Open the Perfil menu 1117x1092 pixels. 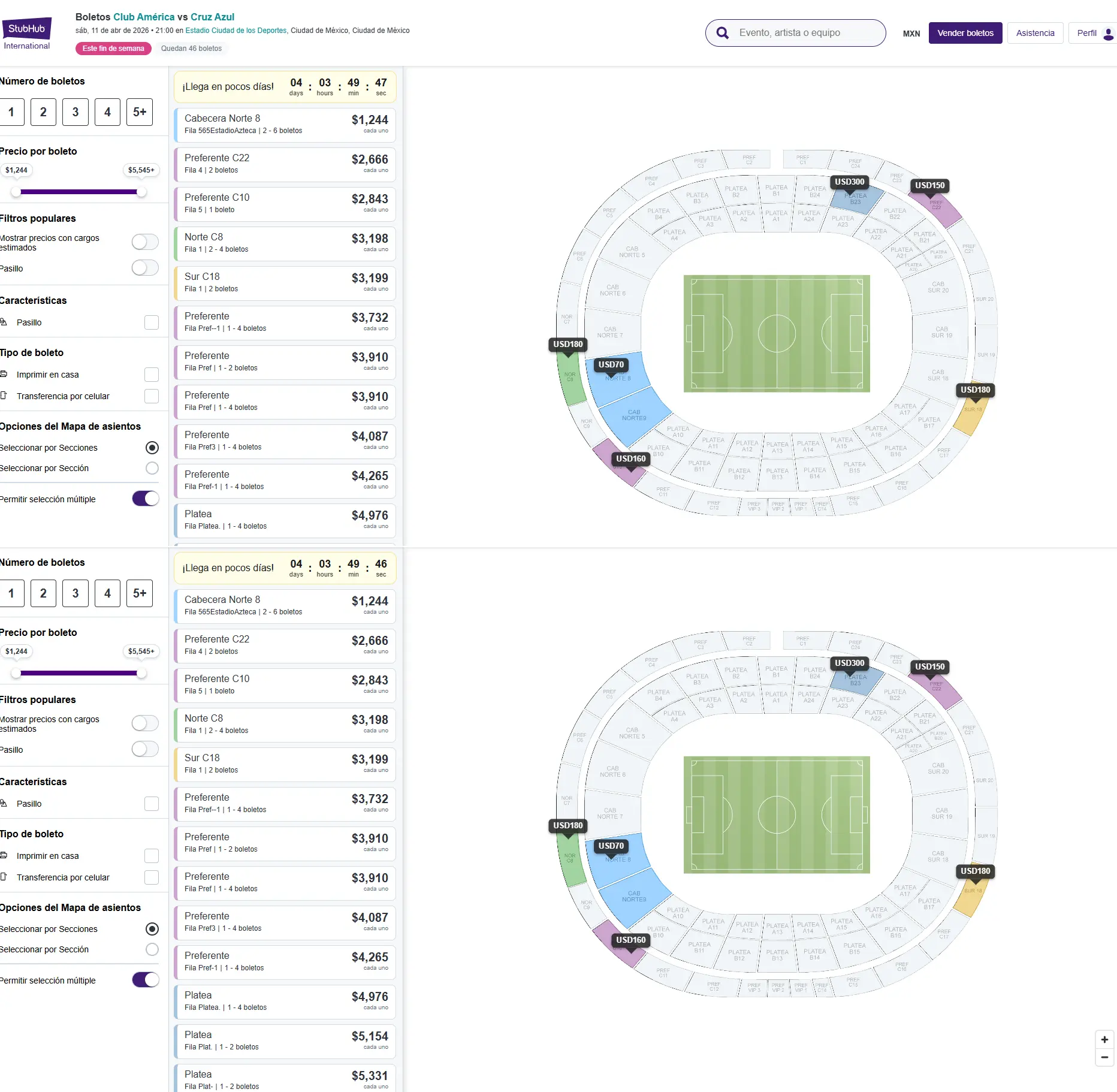tap(1086, 33)
